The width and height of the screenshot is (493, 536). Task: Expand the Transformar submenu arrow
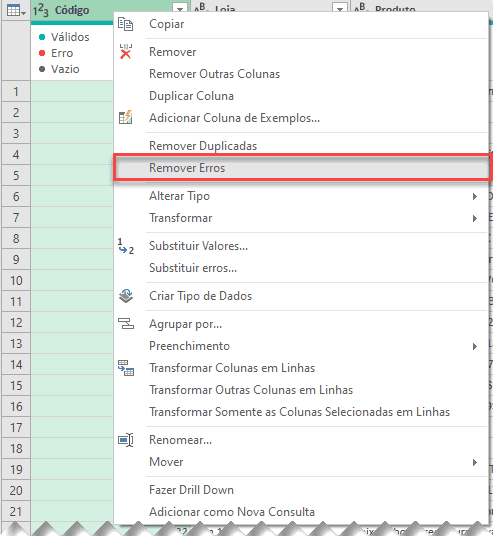click(474, 218)
